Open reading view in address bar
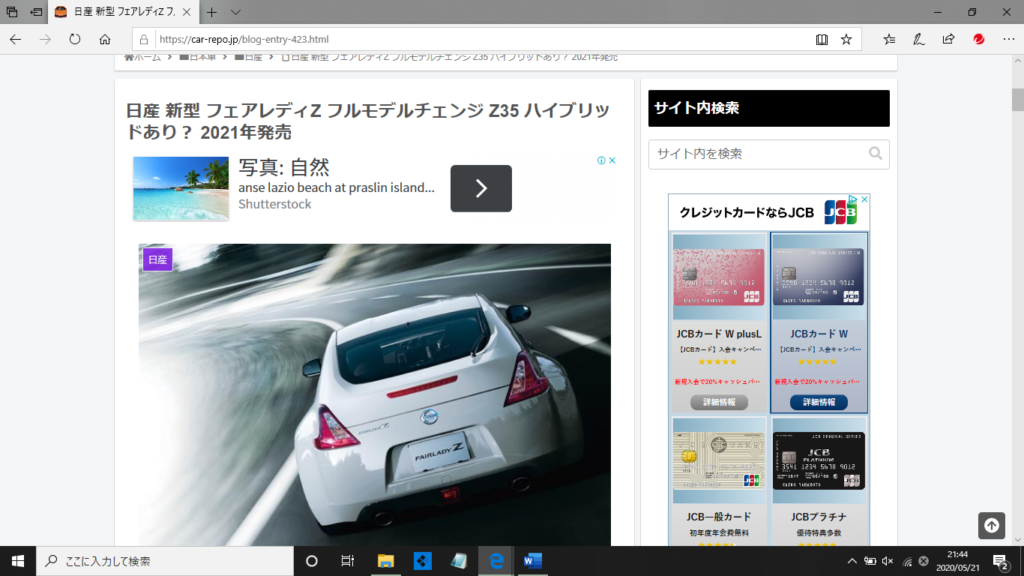 click(x=822, y=39)
